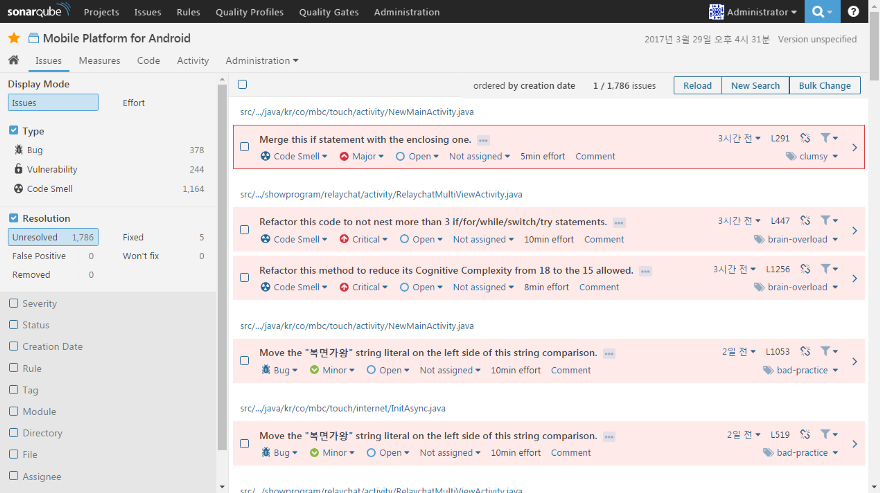Click the SonarQube logo
The width and height of the screenshot is (880, 493).
tap(39, 11)
